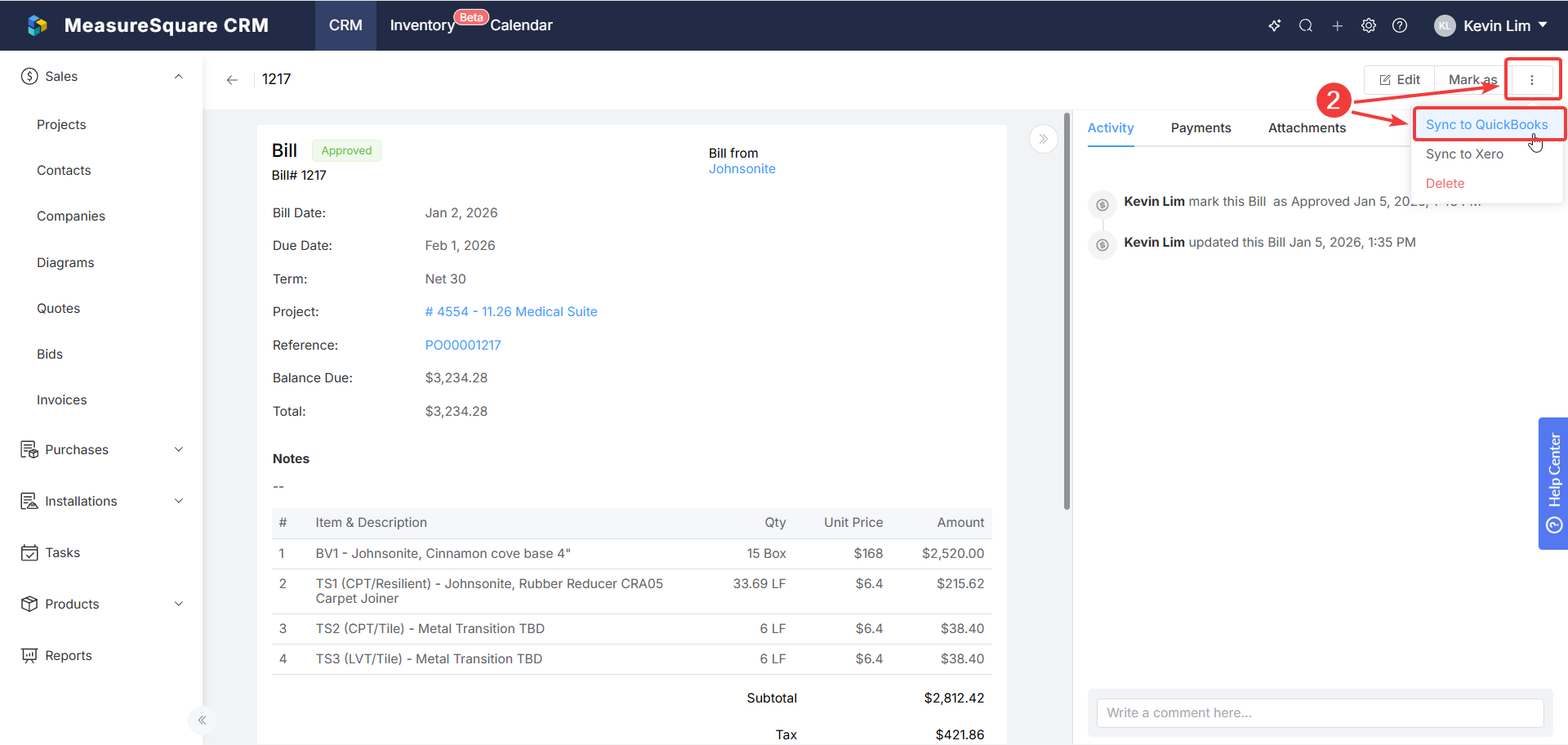Open reference PO00001217 link
This screenshot has width=1568, height=745.
click(463, 345)
